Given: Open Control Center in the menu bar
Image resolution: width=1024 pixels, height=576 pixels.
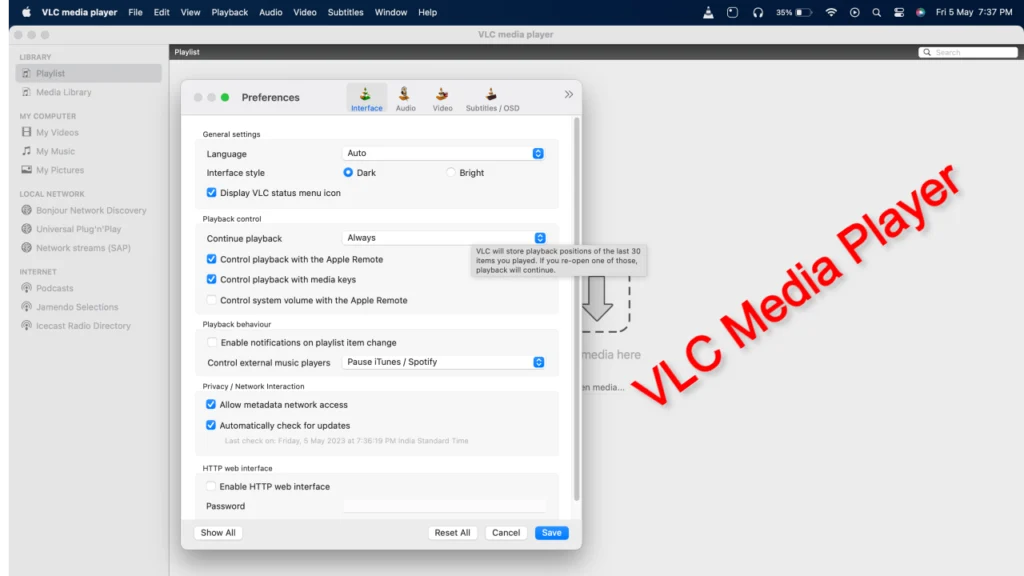Looking at the screenshot, I should (x=899, y=12).
